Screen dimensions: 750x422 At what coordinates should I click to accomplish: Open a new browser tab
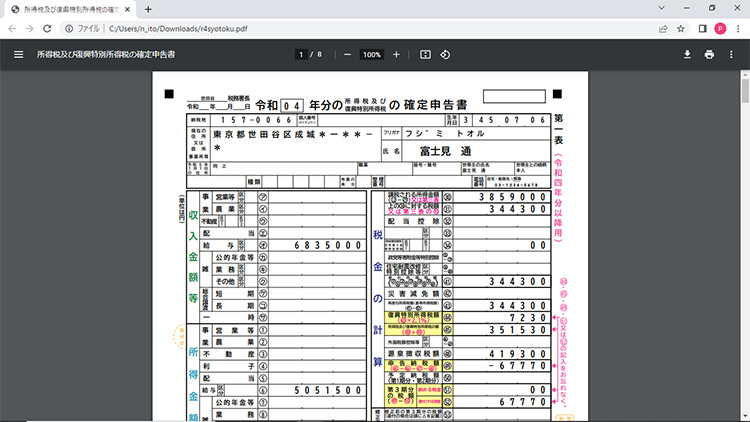pyautogui.click(x=148, y=9)
